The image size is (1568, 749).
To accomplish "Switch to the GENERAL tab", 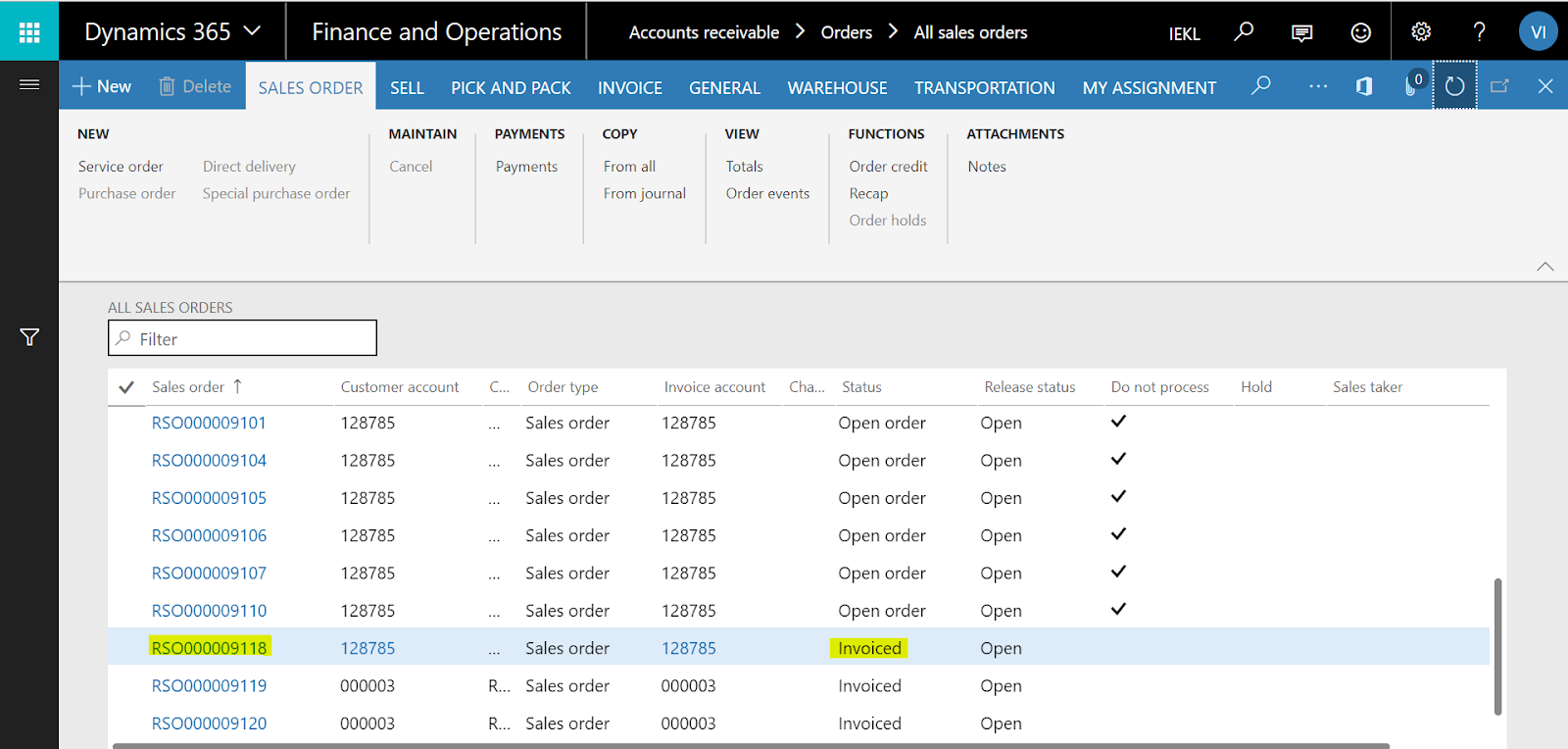I will (x=724, y=87).
